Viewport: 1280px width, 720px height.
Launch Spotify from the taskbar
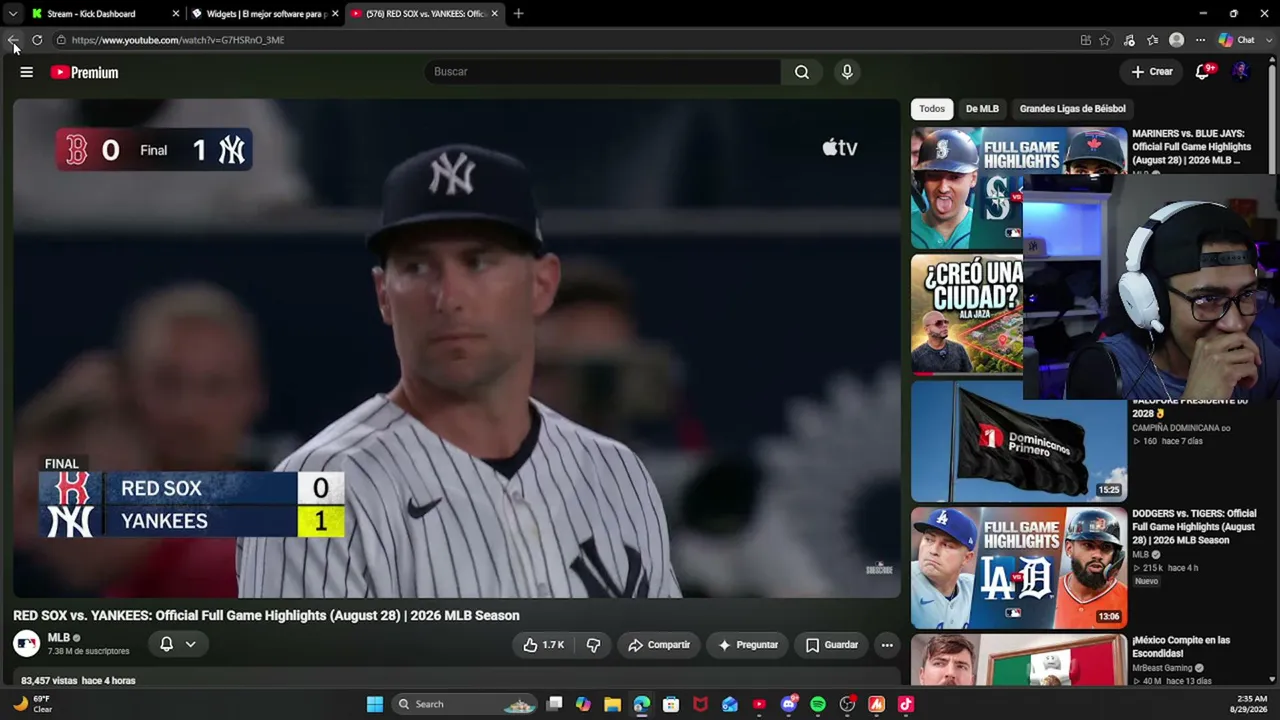click(818, 704)
